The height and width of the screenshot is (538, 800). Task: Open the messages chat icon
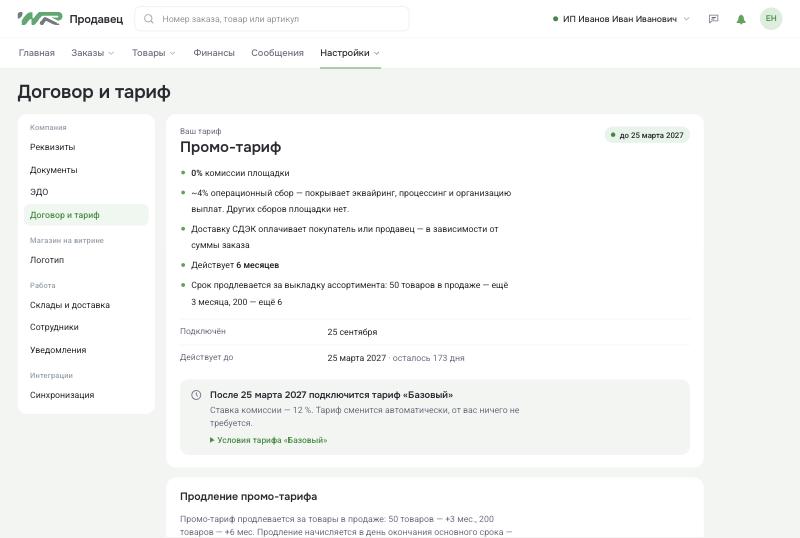coord(714,19)
